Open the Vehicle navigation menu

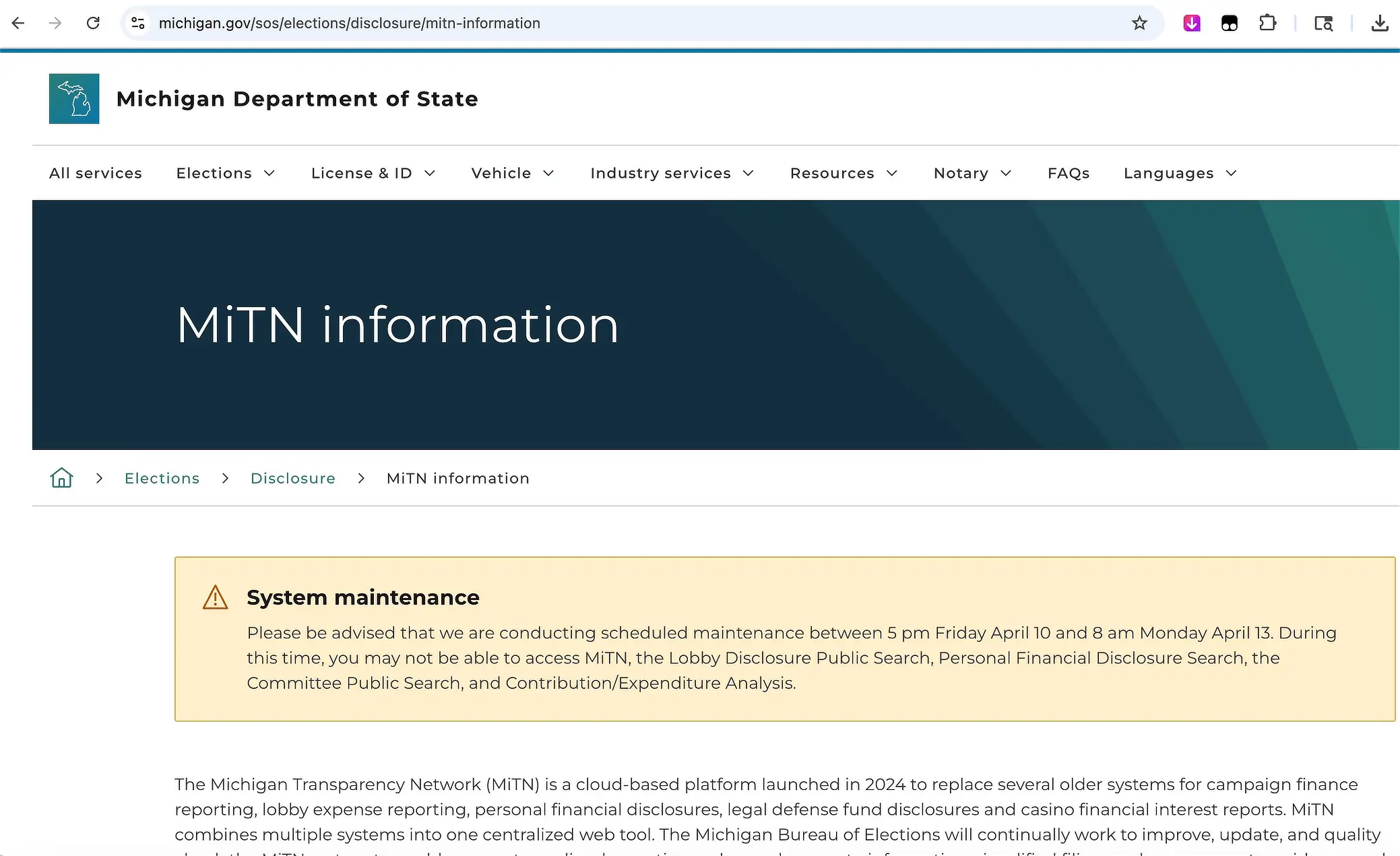click(x=501, y=173)
